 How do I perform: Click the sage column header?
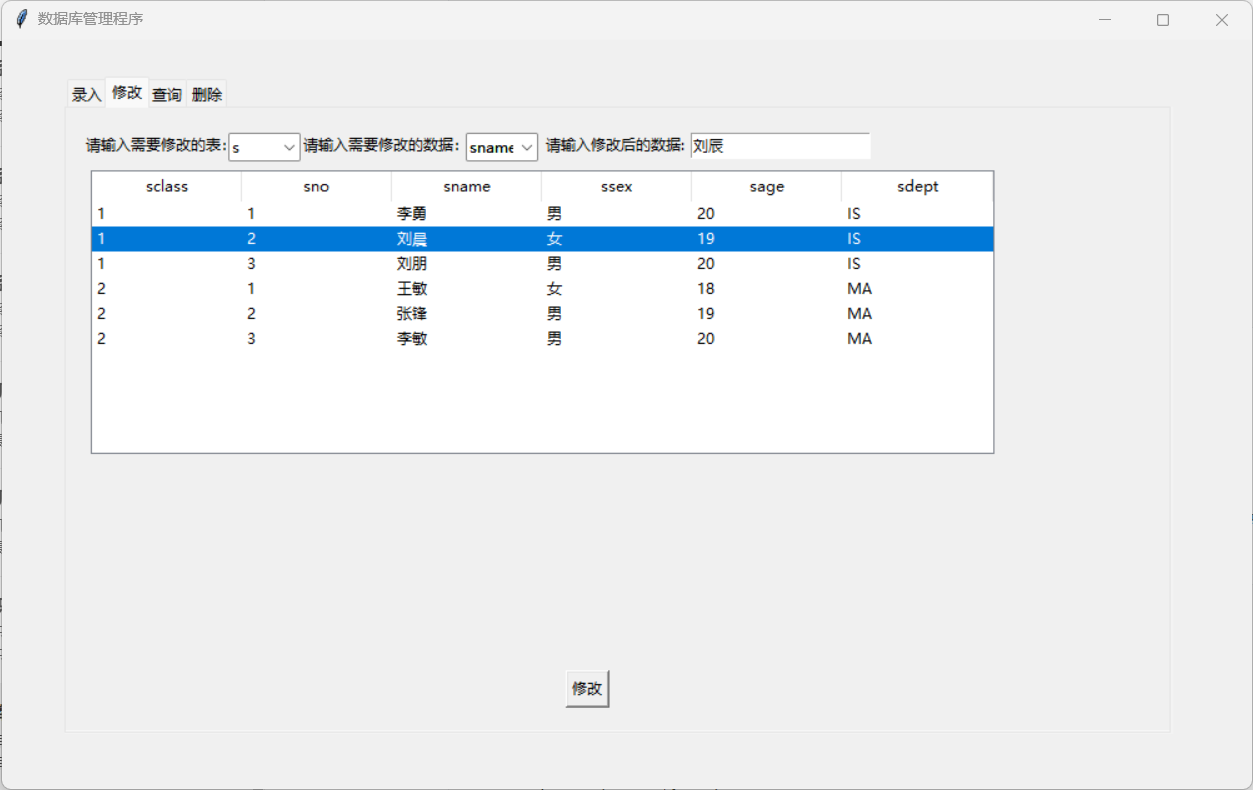pos(766,187)
